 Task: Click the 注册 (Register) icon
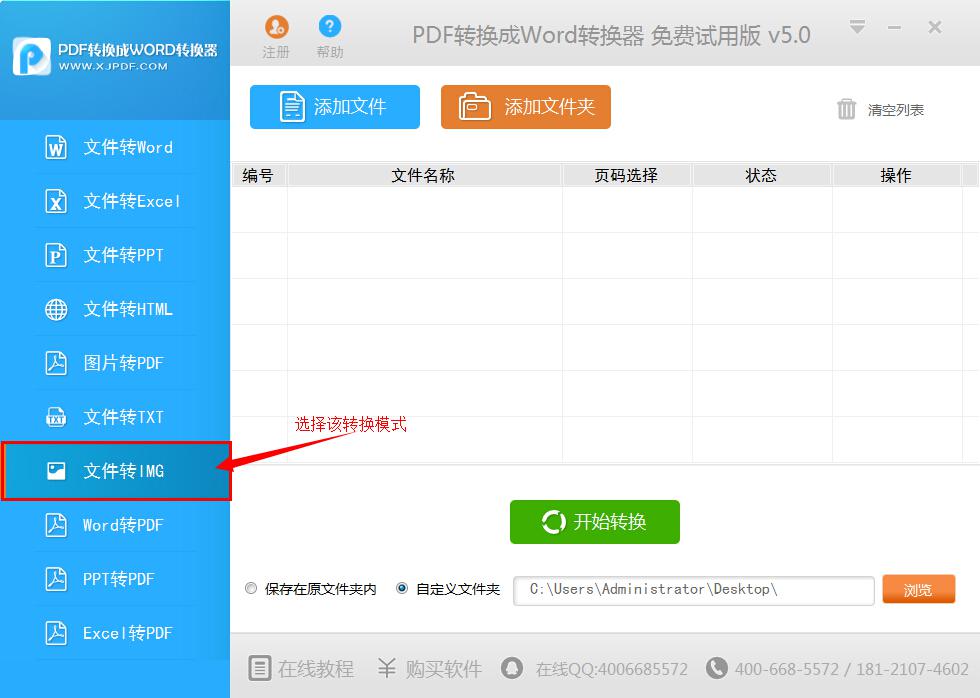(276, 28)
